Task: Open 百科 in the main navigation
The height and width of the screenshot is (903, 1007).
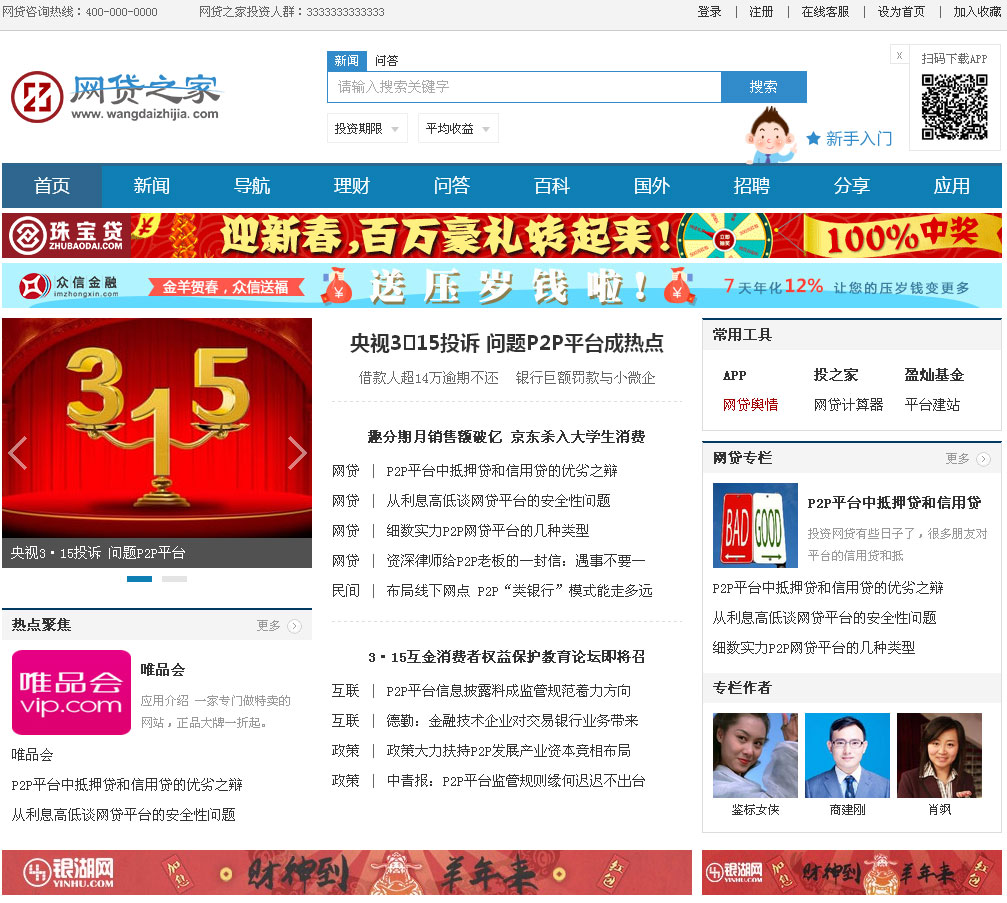Action: coord(552,186)
